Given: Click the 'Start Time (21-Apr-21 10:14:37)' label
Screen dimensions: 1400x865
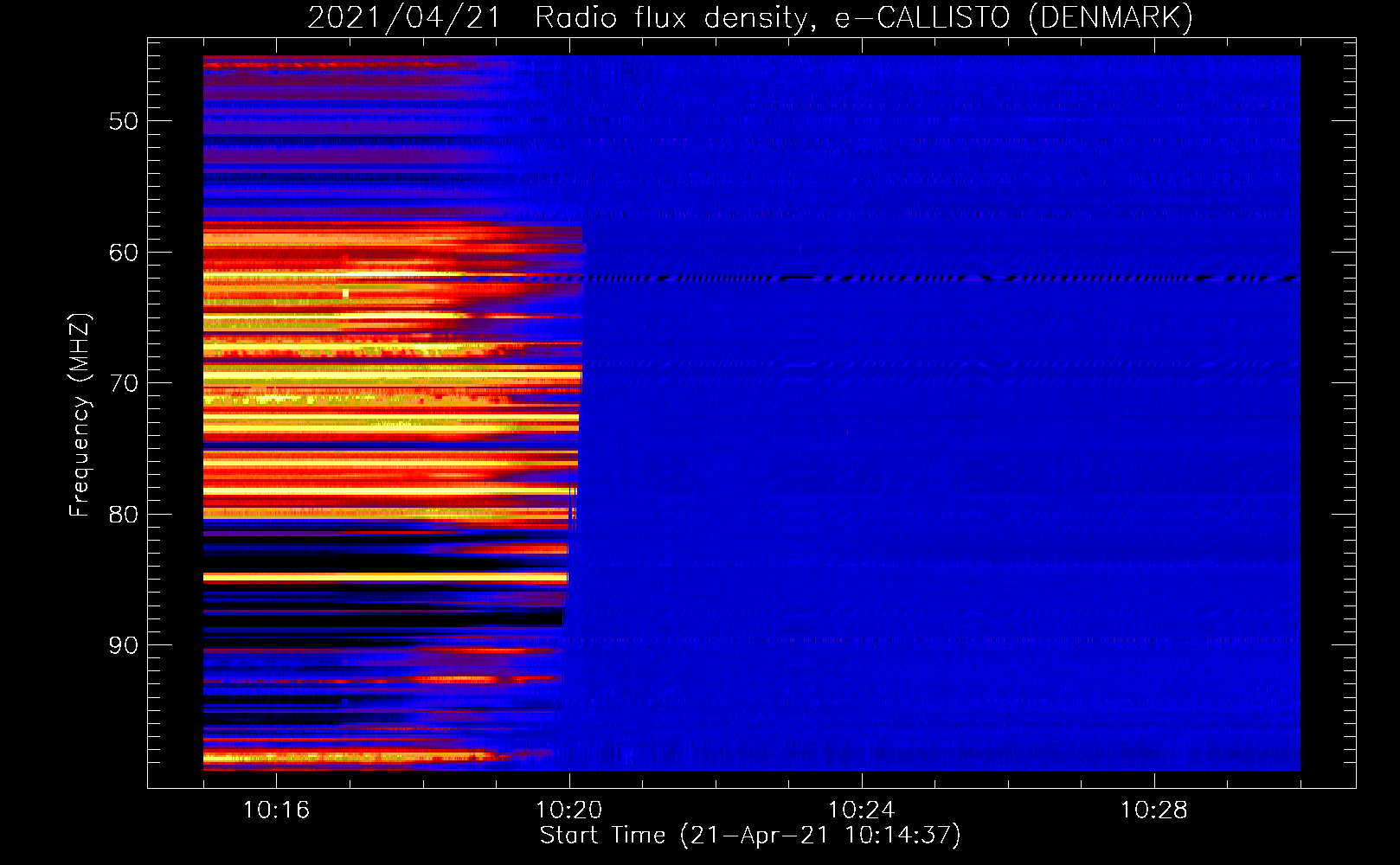Looking at the screenshot, I should 750,836.
